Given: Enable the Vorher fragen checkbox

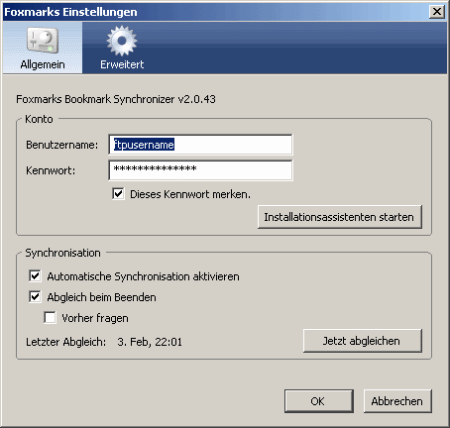Looking at the screenshot, I should click(x=50, y=318).
